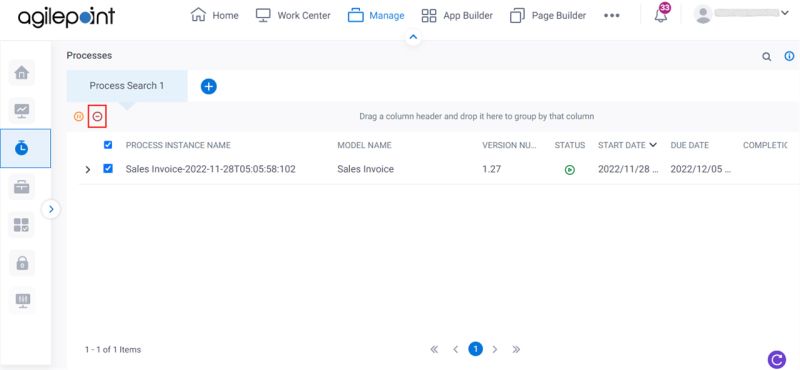This screenshot has width=800, height=370.
Task: Go to next page
Action: tap(494, 350)
